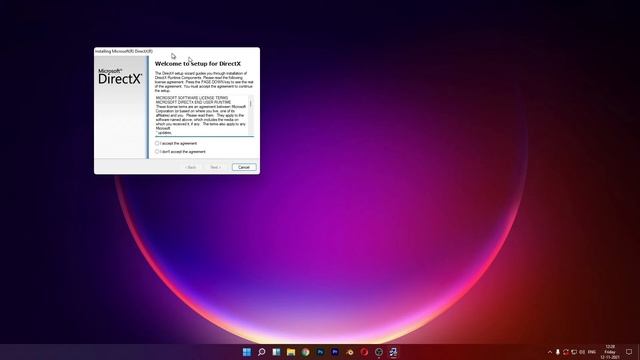Image resolution: width=640 pixels, height=360 pixels.
Task: Click the greyed-out Next button
Action: pos(215,167)
